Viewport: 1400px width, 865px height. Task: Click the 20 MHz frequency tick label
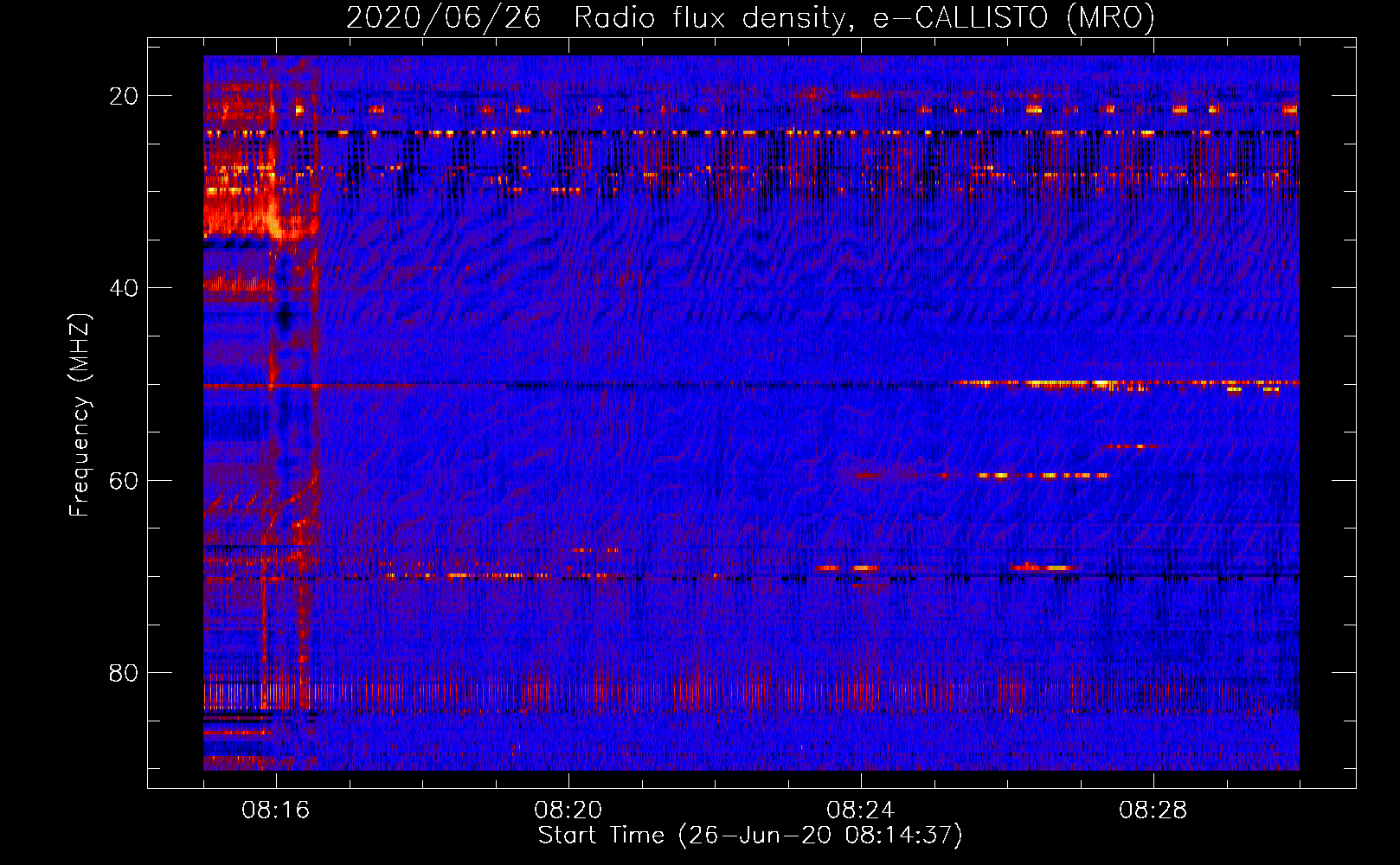click(124, 96)
